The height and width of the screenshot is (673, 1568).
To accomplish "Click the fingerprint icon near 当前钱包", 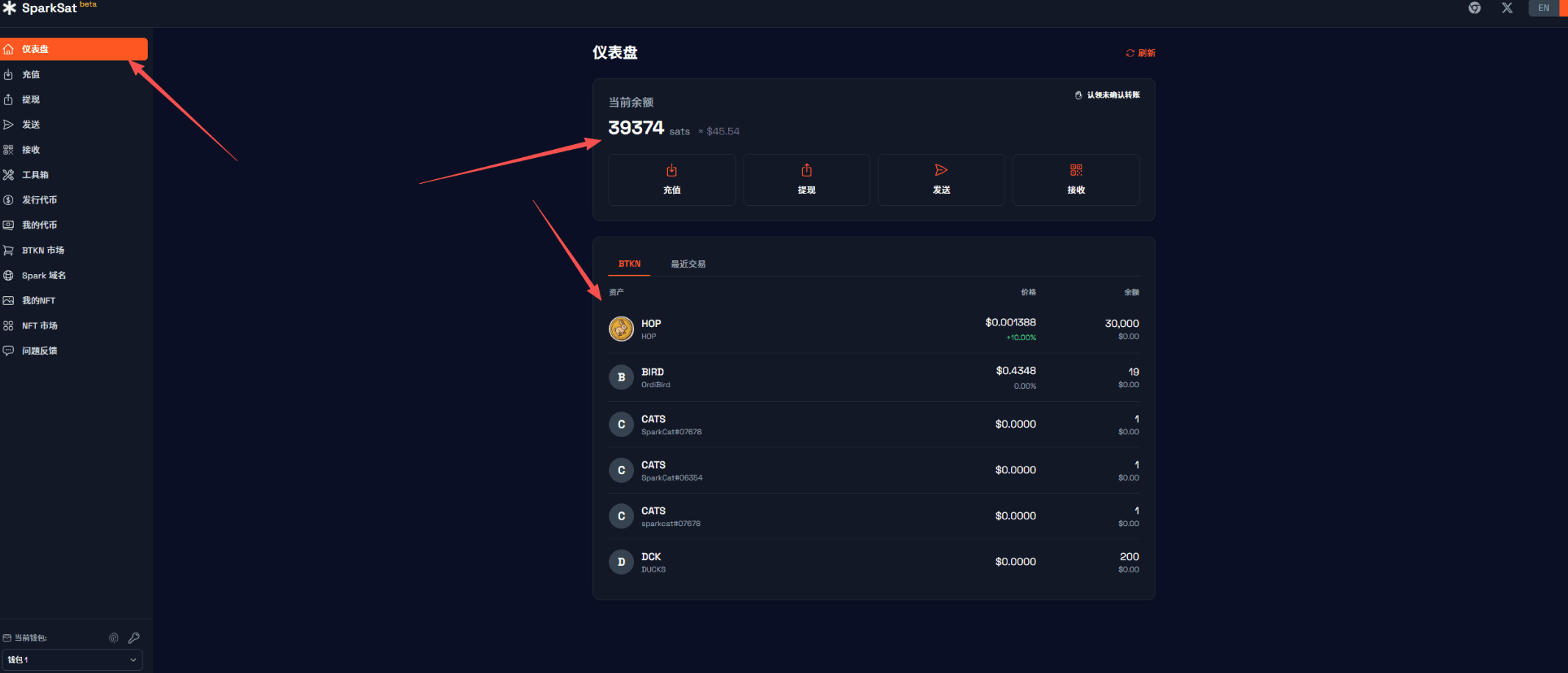I will point(114,638).
